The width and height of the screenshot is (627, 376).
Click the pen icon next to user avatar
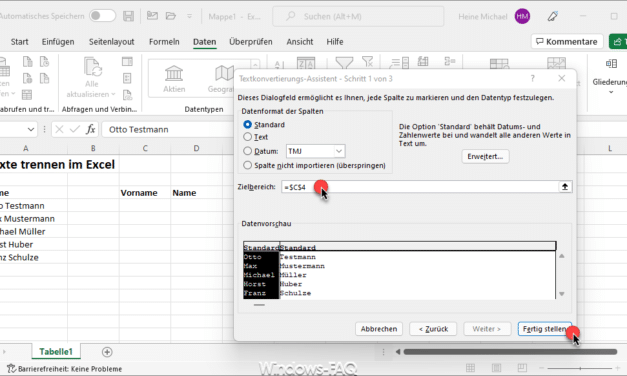click(553, 16)
